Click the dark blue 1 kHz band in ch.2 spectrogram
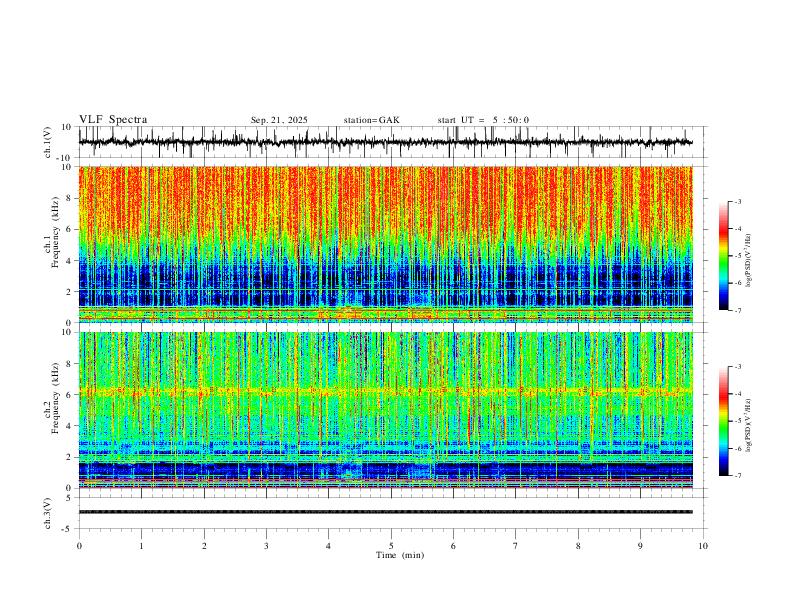The width and height of the screenshot is (792, 612). [x=385, y=470]
